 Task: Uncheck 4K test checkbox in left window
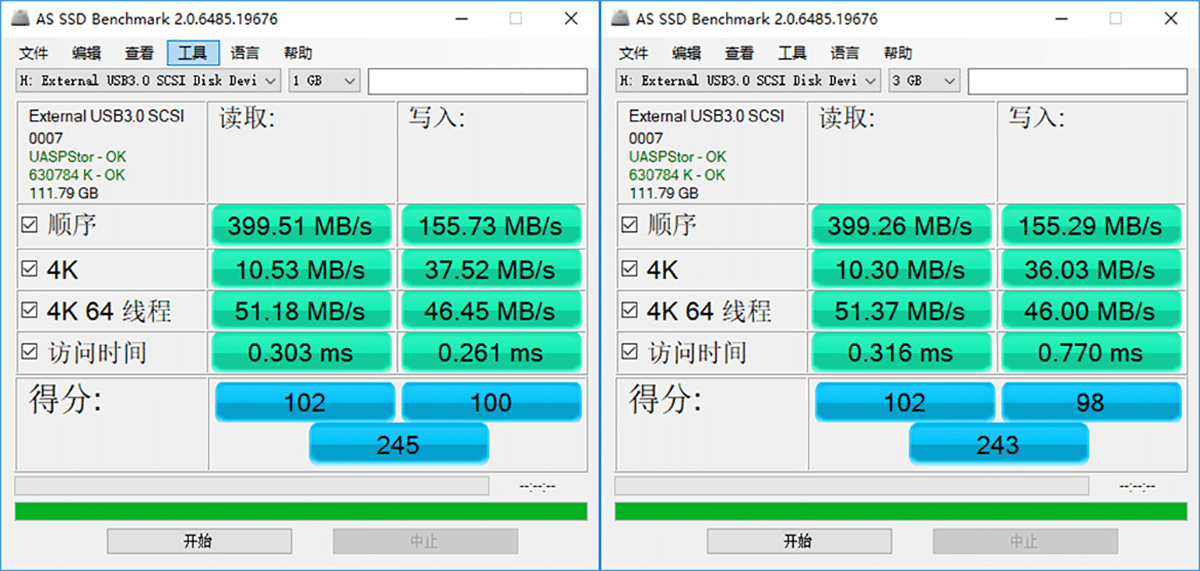tap(29, 269)
